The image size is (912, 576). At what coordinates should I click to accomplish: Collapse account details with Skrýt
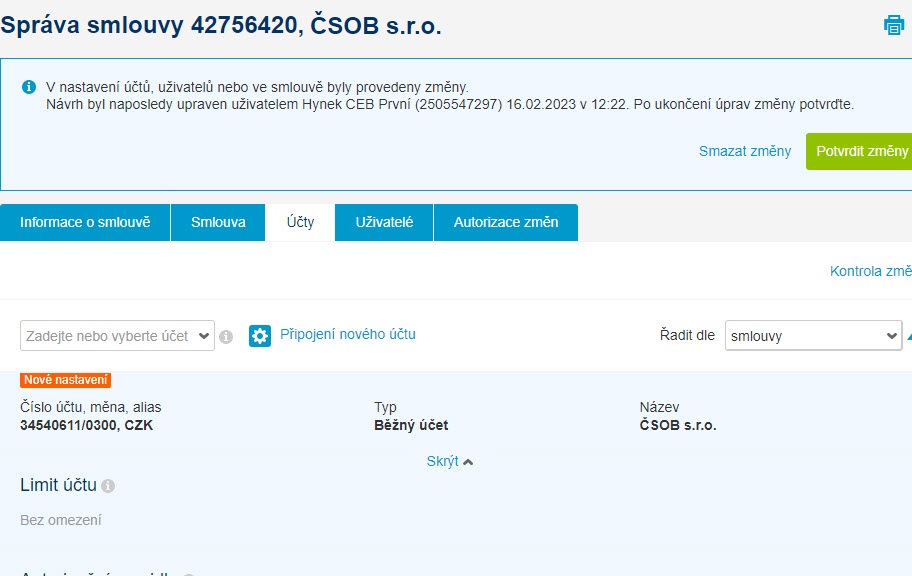pos(450,461)
